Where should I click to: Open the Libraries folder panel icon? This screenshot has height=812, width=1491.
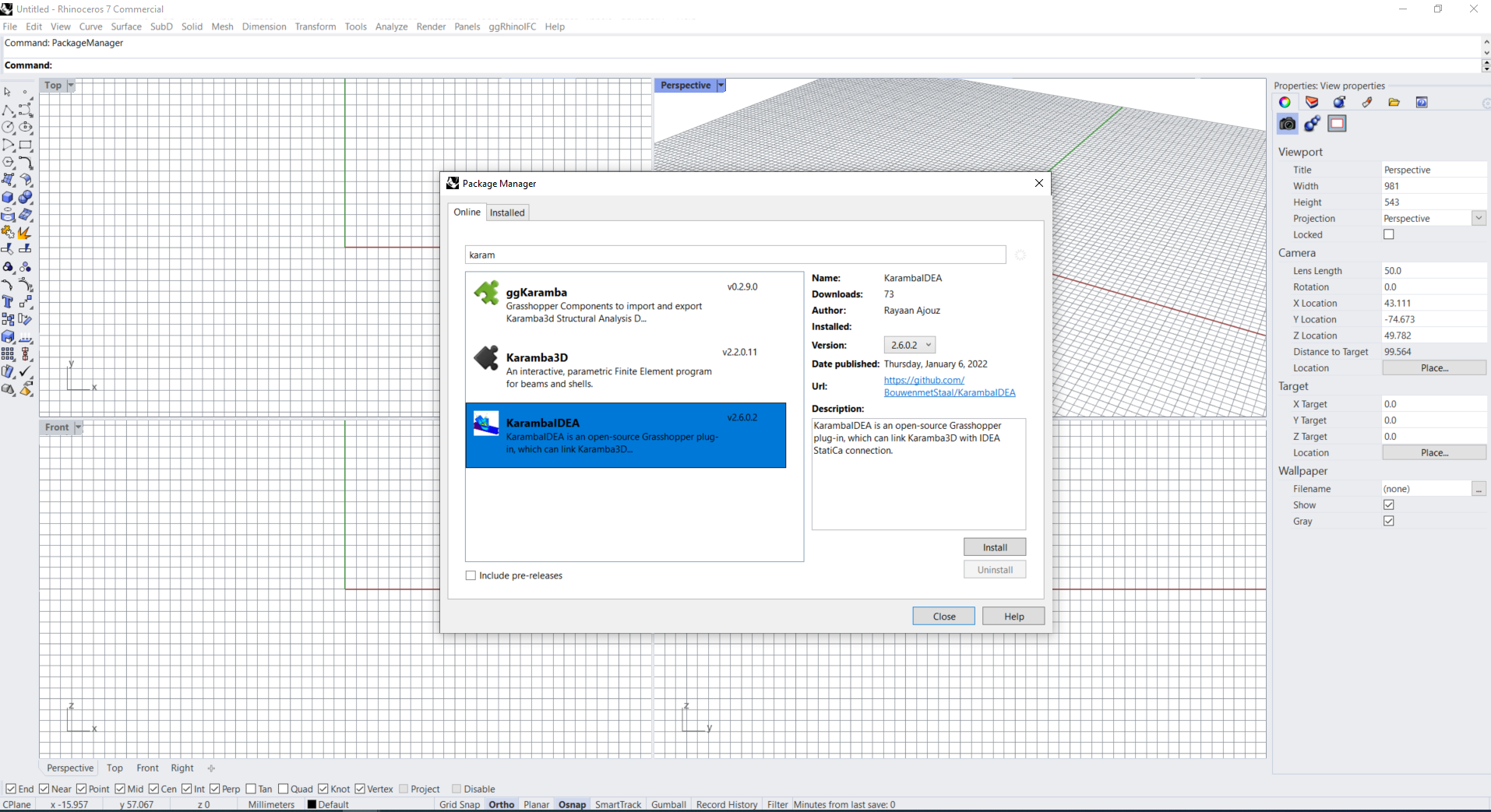point(1394,102)
